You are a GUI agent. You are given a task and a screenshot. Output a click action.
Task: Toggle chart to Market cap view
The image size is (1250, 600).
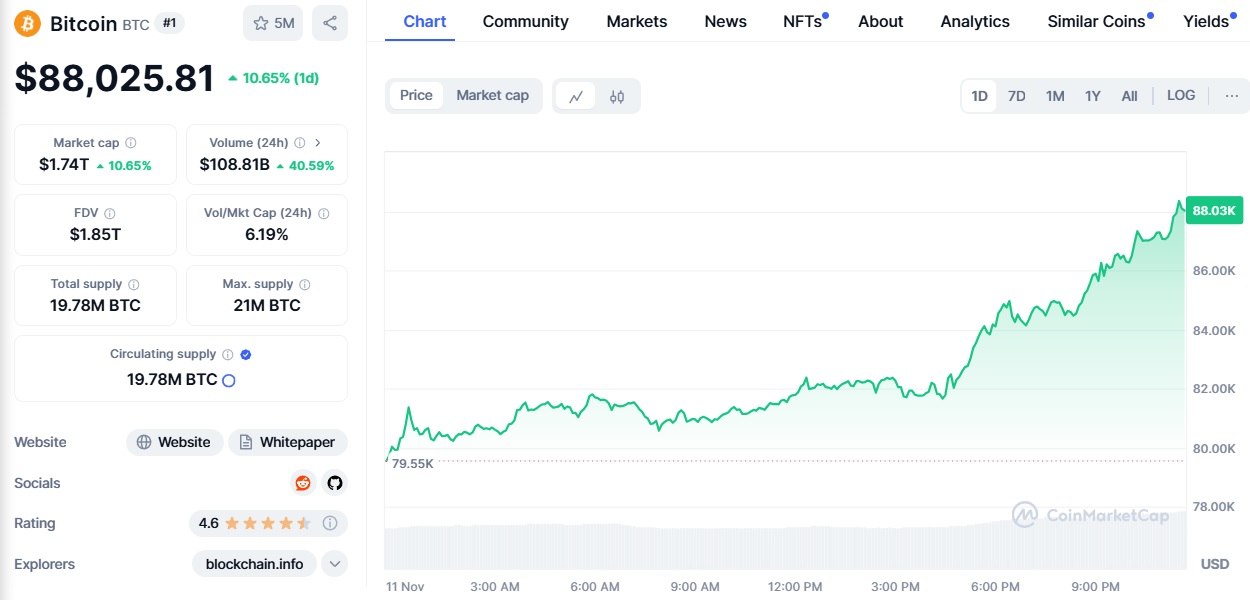492,95
